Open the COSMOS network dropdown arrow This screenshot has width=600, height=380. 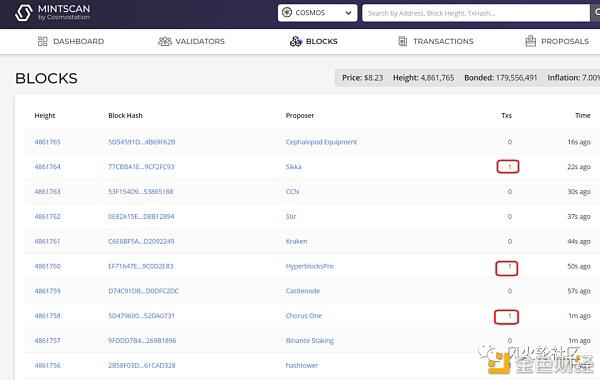click(348, 13)
